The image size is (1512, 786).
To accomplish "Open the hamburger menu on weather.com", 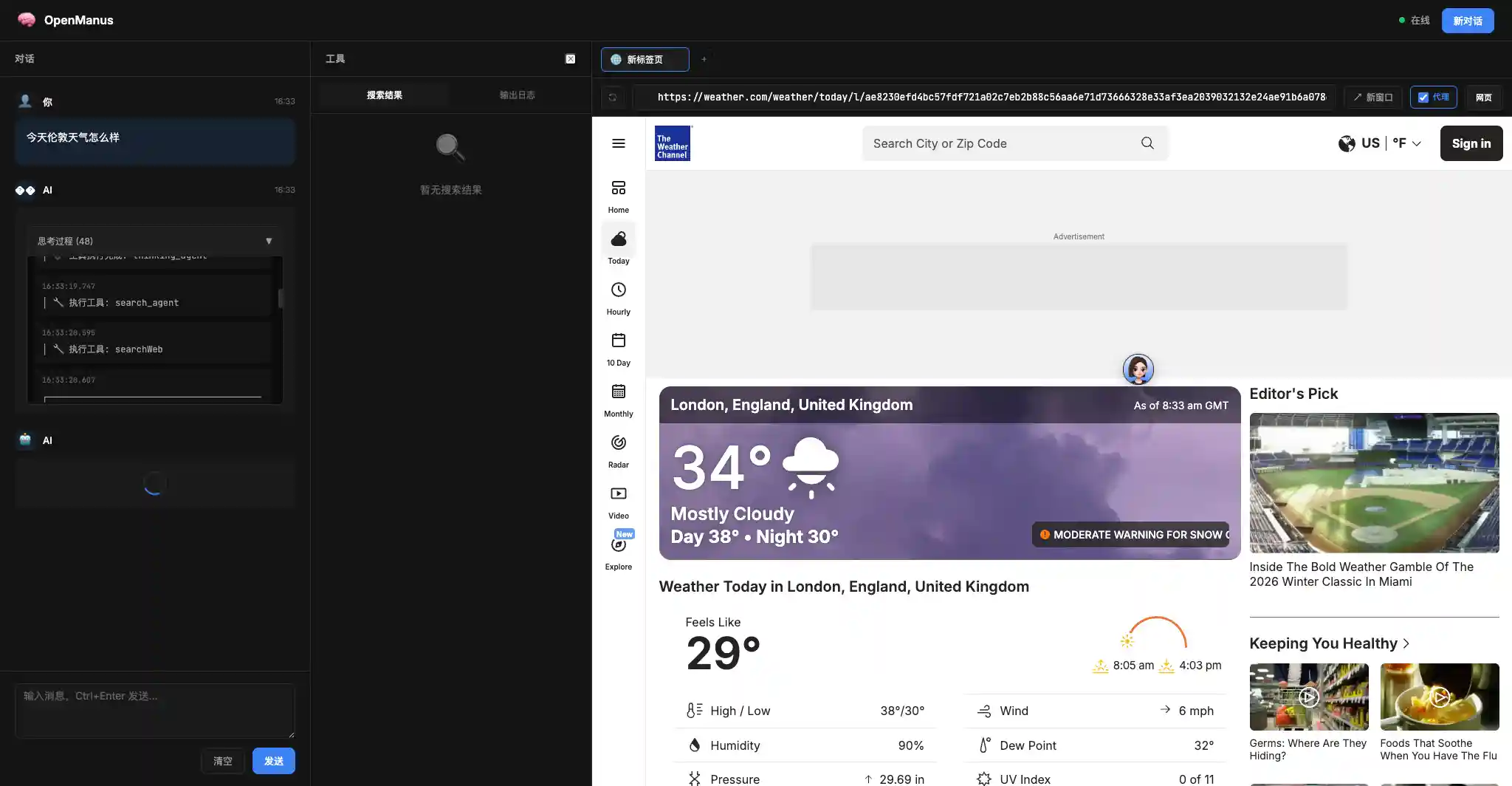I will 619,143.
